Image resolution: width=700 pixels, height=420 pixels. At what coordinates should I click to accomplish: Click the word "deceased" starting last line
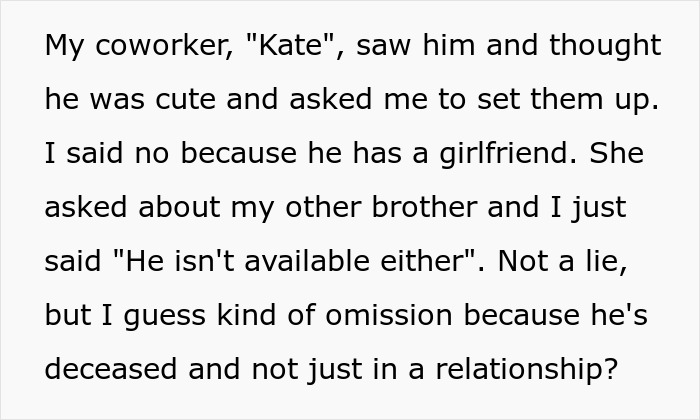[x=111, y=369]
